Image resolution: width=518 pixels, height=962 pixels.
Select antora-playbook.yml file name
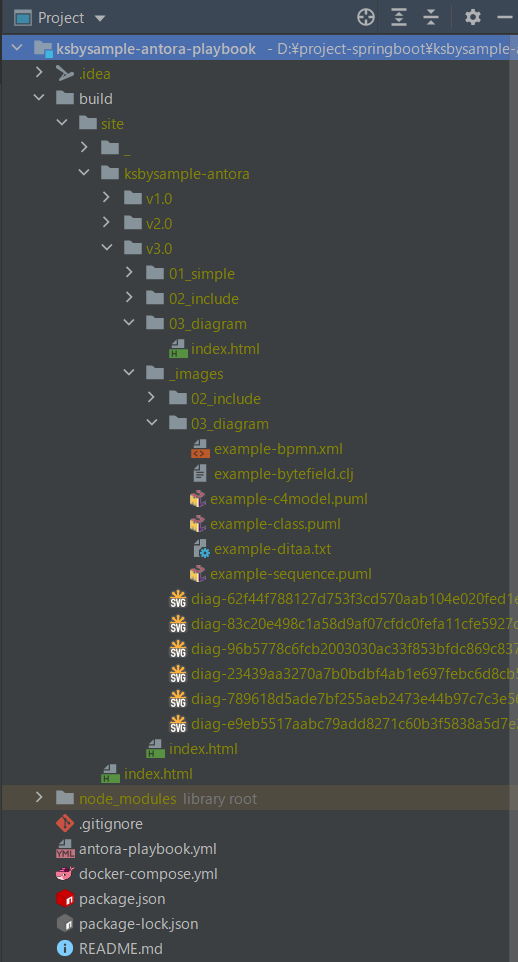click(147, 849)
